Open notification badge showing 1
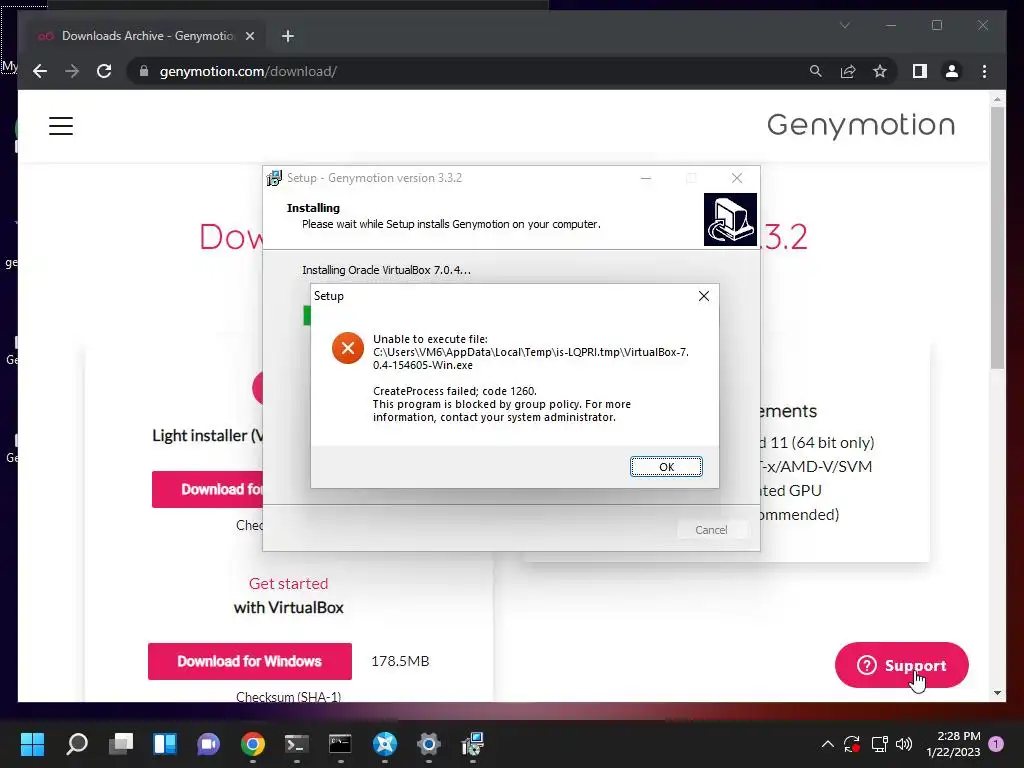This screenshot has width=1024, height=768. [996, 744]
